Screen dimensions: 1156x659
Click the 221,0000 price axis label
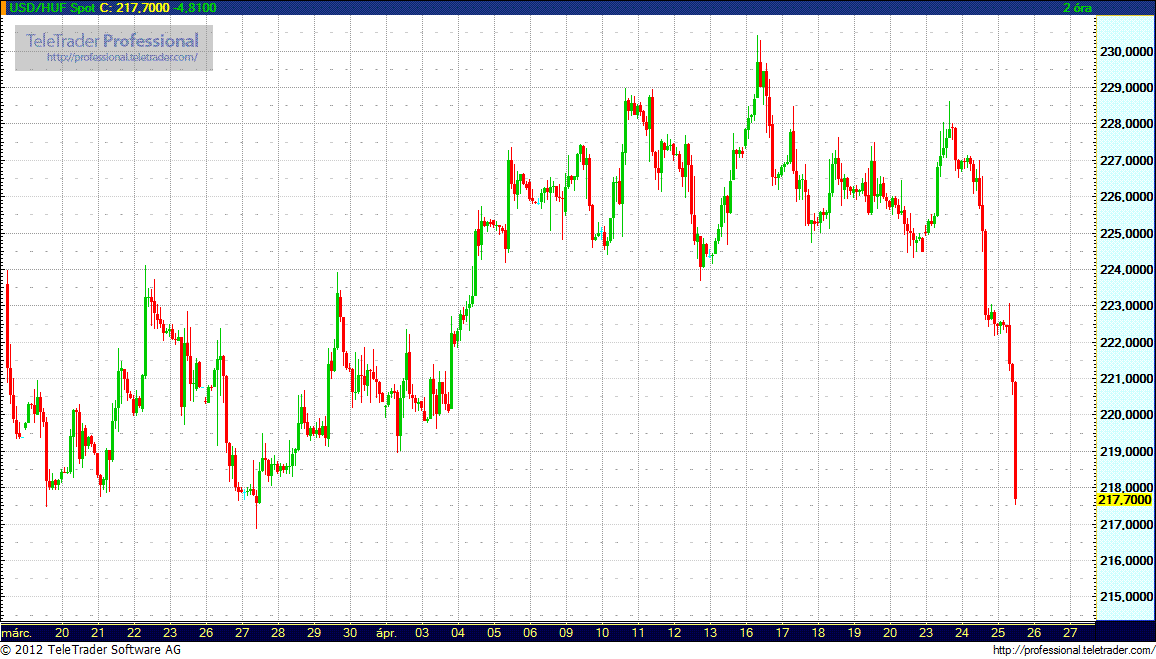coord(1127,379)
